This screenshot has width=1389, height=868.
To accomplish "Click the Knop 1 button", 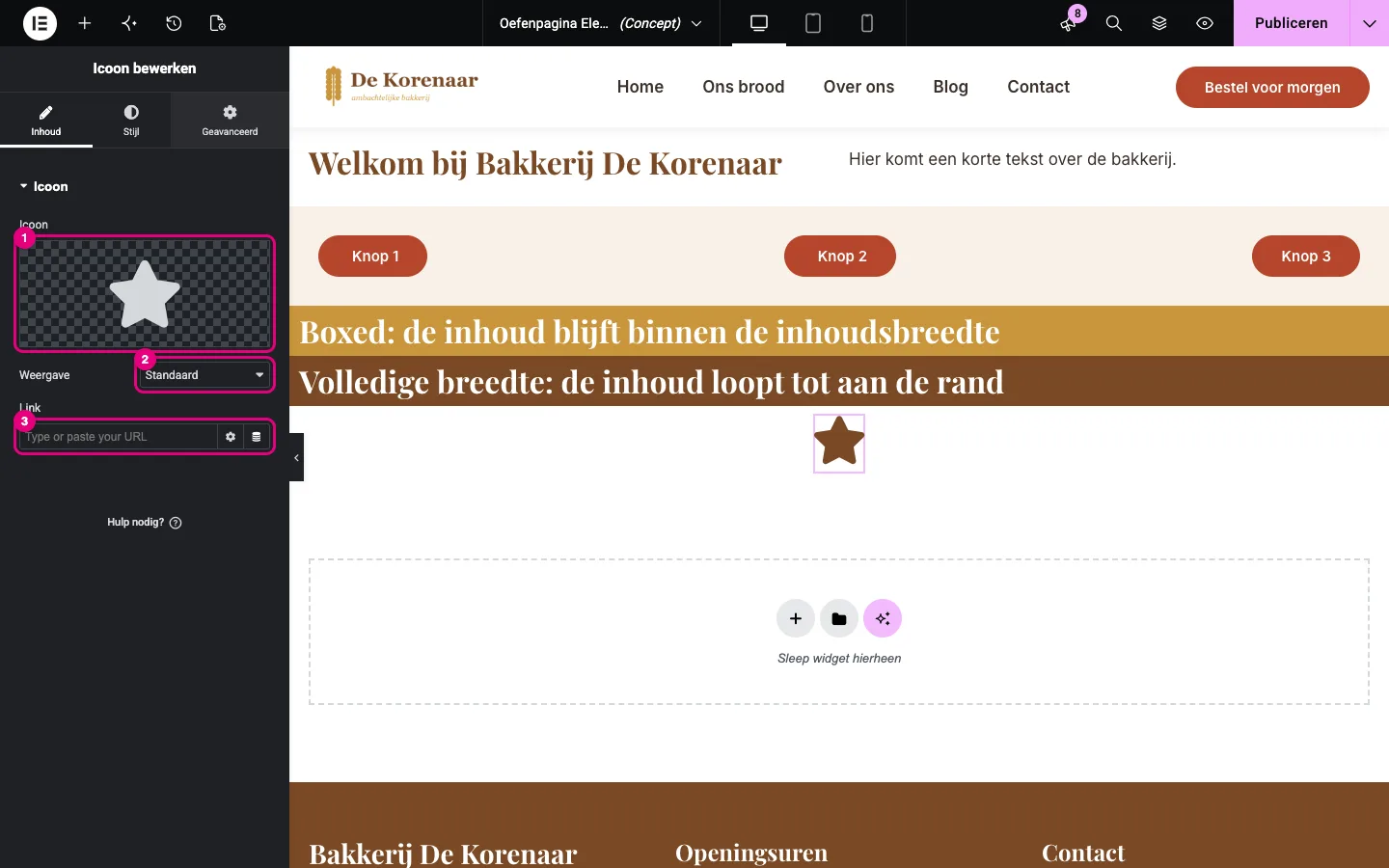I will pyautogui.click(x=373, y=256).
